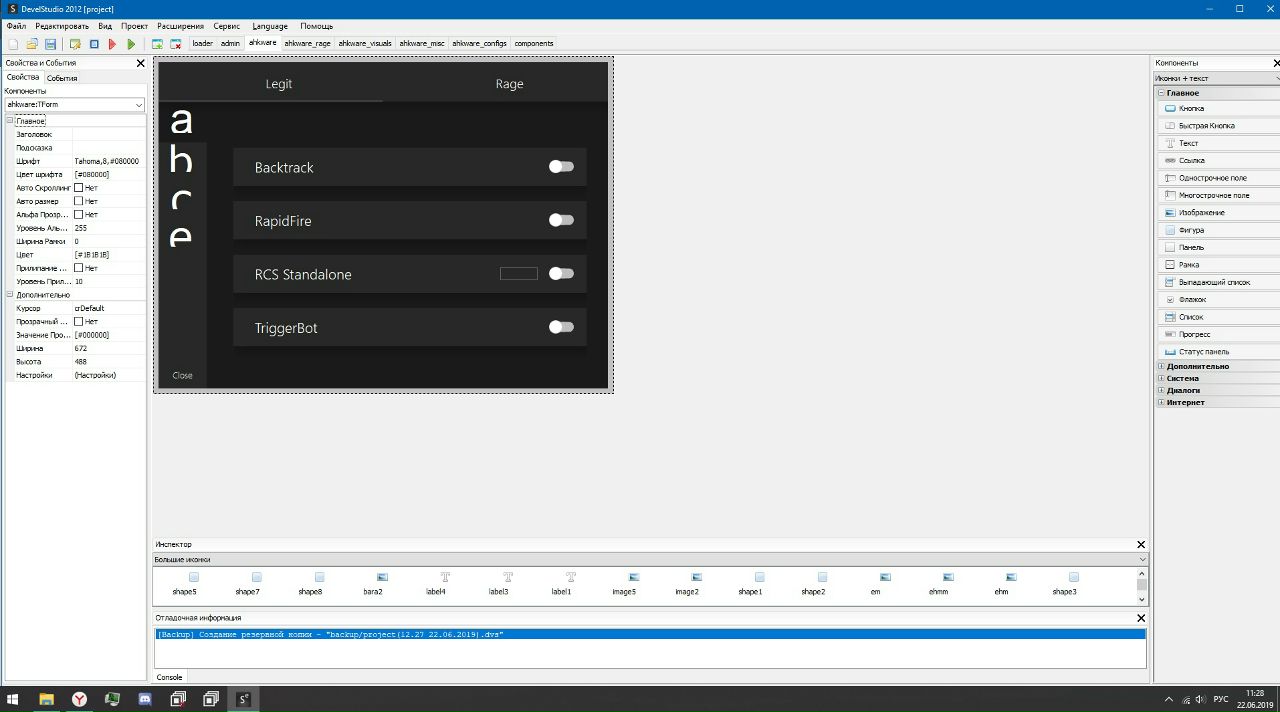The height and width of the screenshot is (712, 1280).
Task: Click the Close label in the form
Action: 182,376
